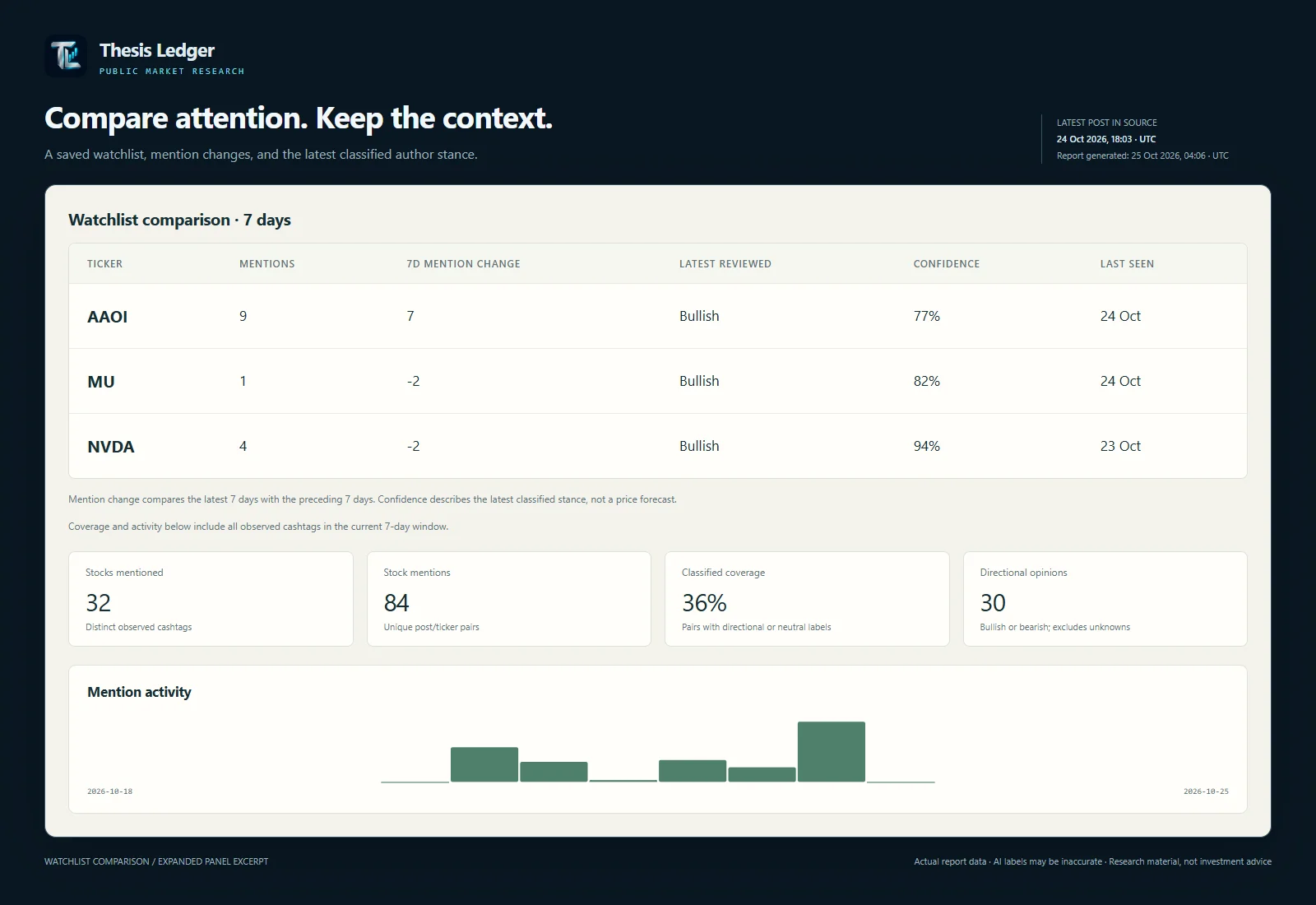Click the 2026-10-25 axis end label
1316x905 pixels.
click(1206, 791)
